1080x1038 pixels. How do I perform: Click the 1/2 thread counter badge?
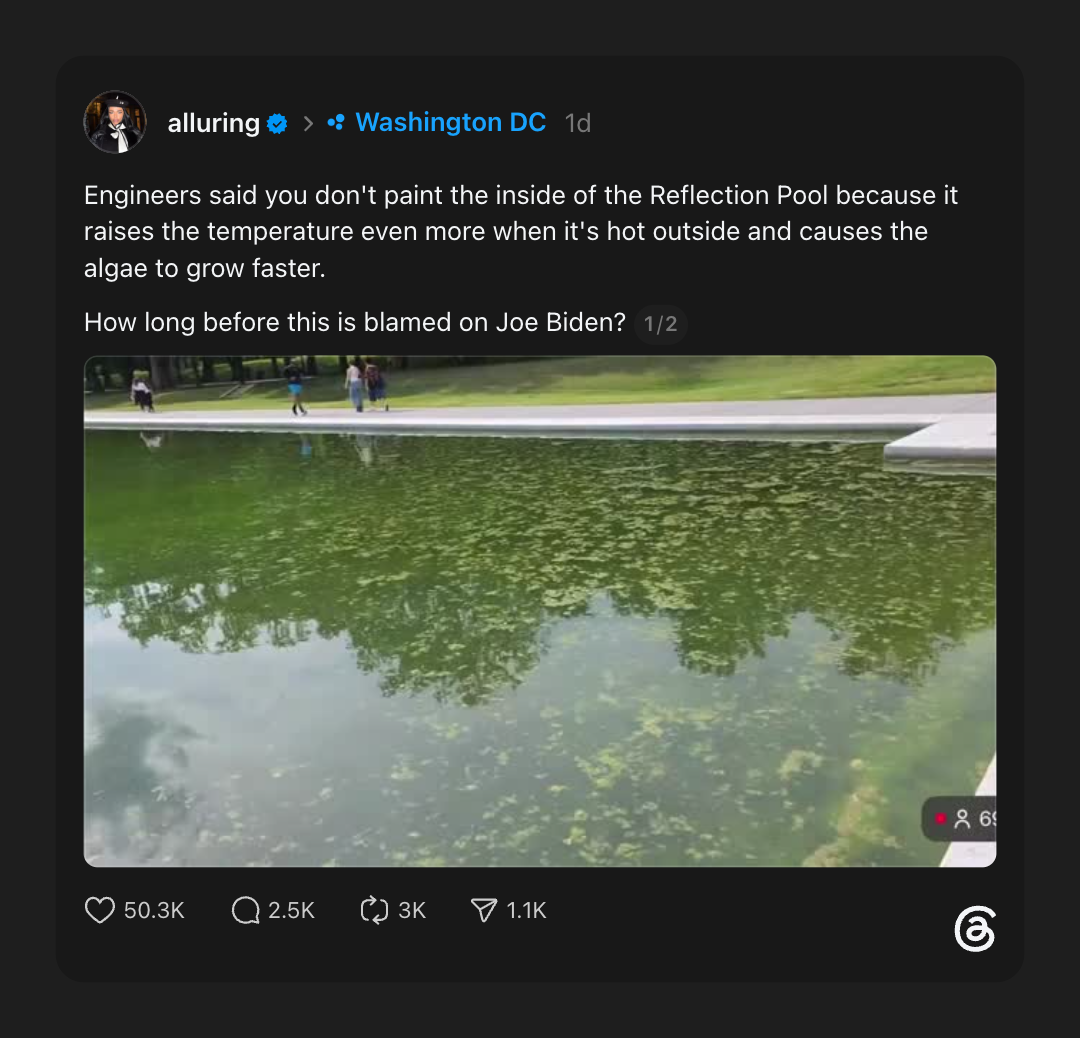tap(661, 324)
